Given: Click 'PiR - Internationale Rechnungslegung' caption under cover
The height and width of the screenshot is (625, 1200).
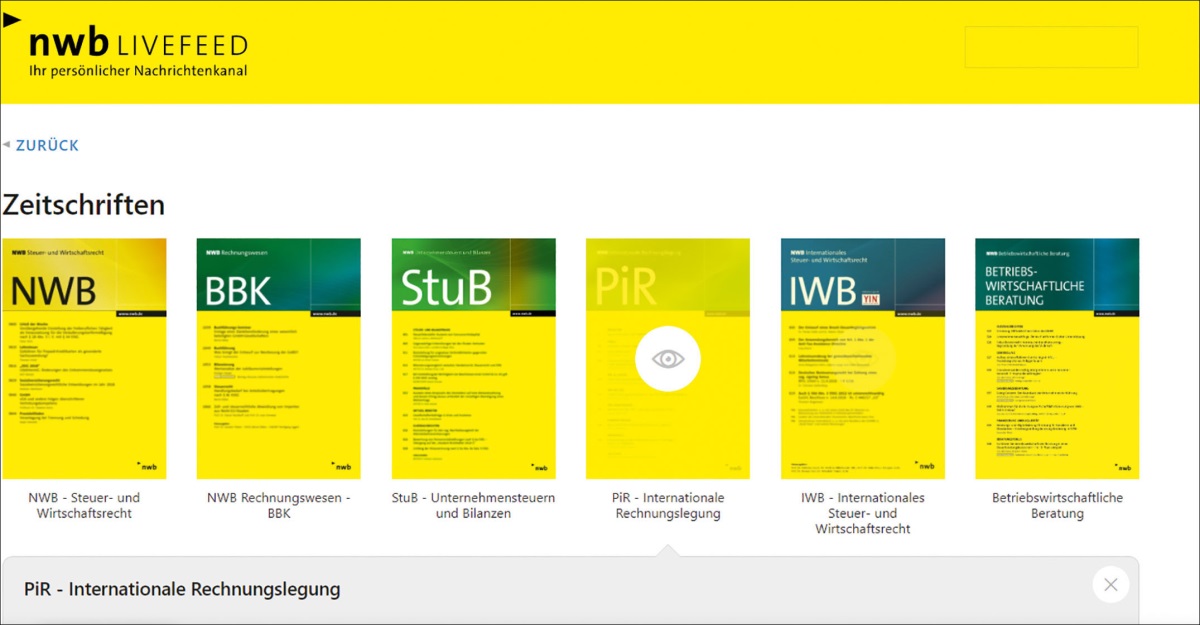Looking at the screenshot, I should (668, 506).
